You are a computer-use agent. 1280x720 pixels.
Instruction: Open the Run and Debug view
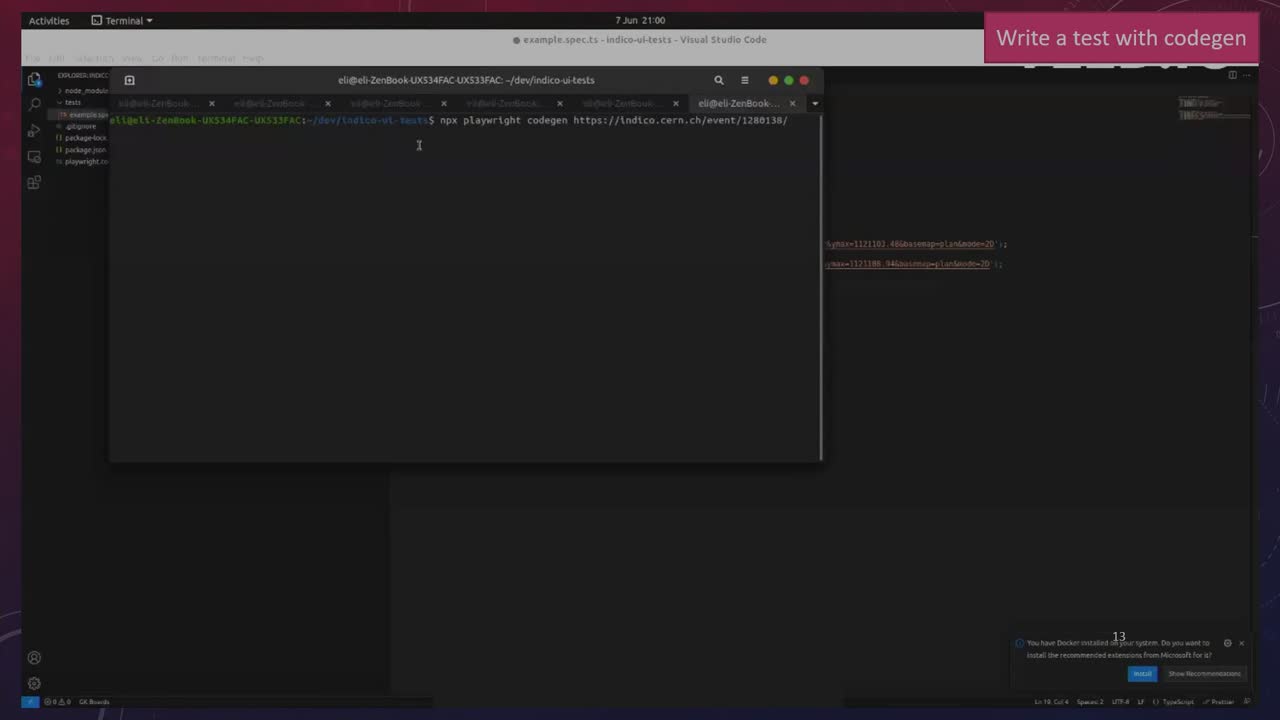[34, 131]
